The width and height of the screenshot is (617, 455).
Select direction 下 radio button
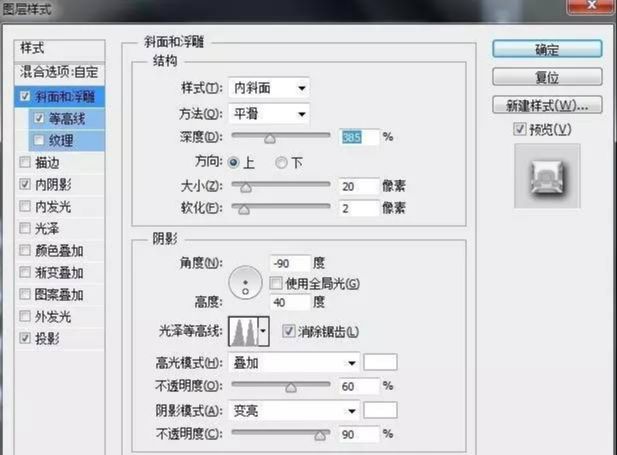click(x=281, y=162)
